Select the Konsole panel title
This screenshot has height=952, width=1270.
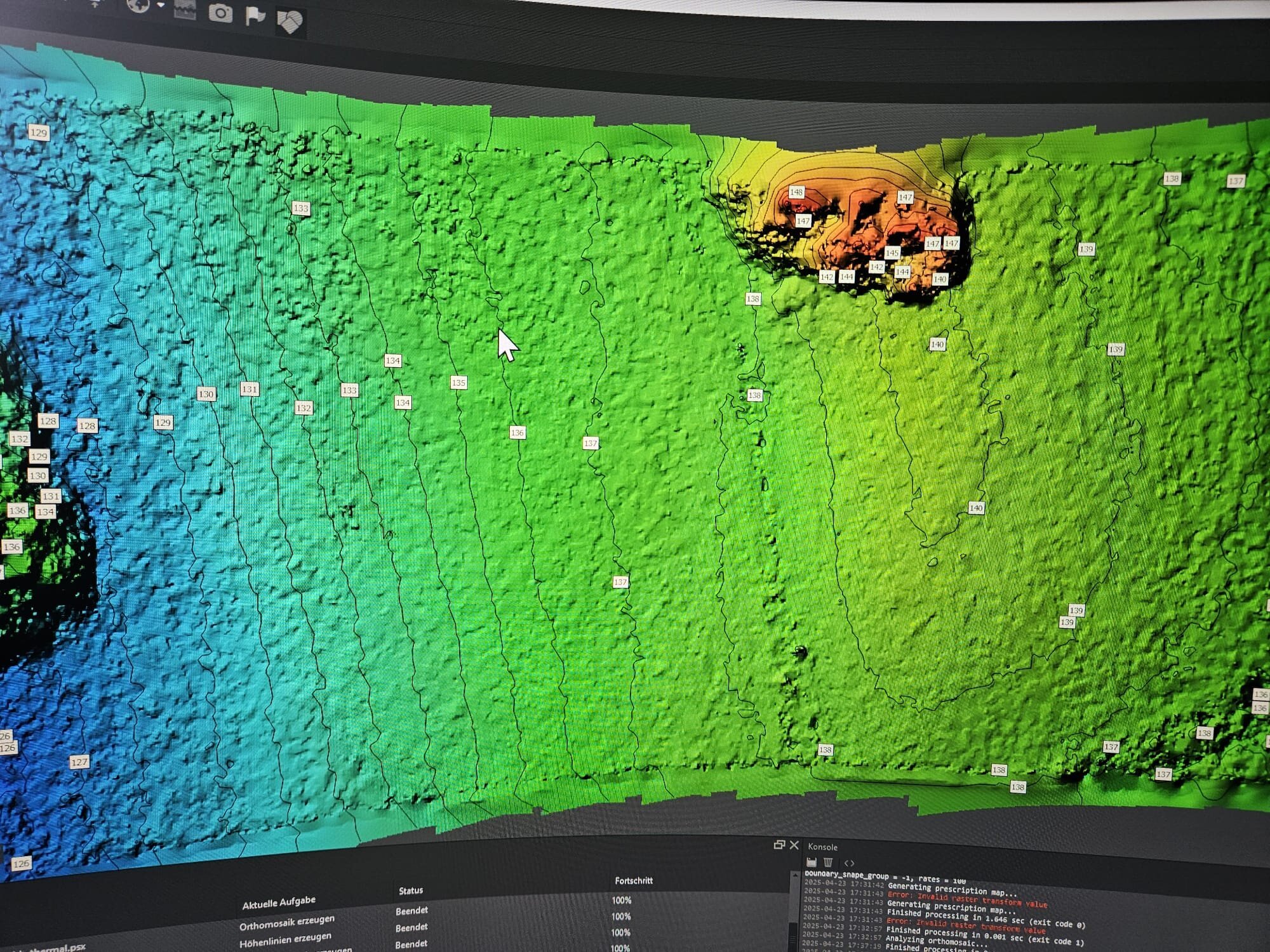[x=823, y=847]
